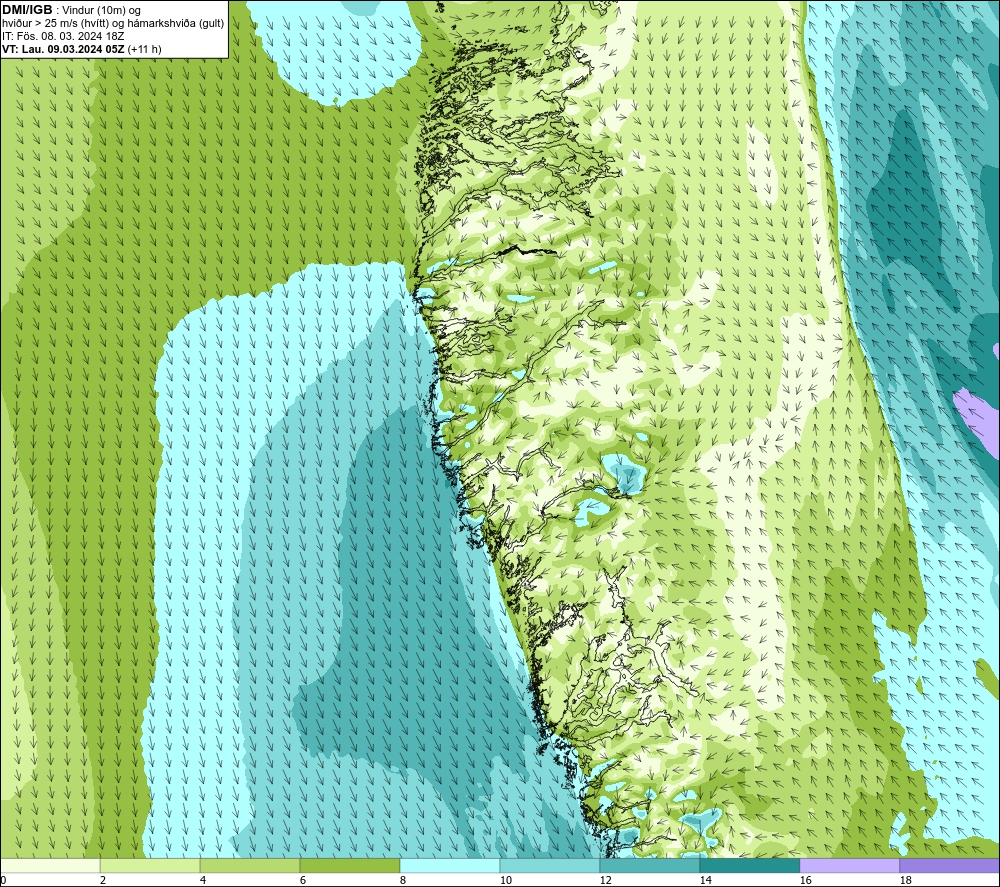The width and height of the screenshot is (1000, 887).
Task: Click the legend scale label '0'
Action: [x=4, y=881]
